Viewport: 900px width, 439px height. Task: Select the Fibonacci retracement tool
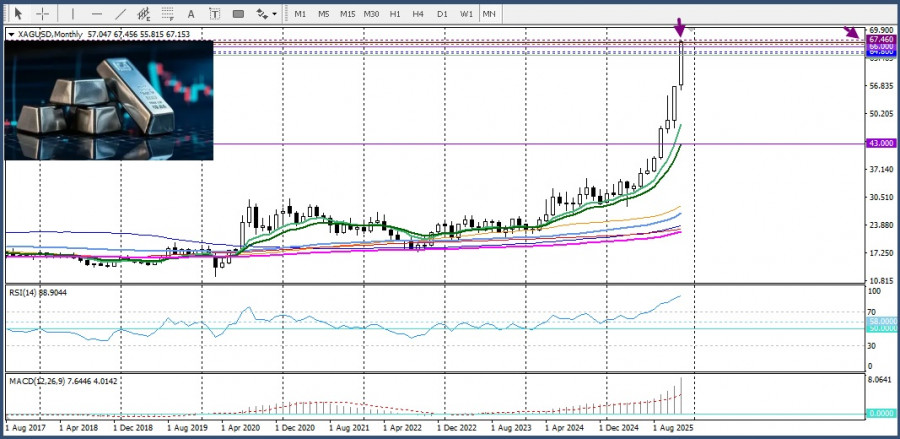click(167, 14)
